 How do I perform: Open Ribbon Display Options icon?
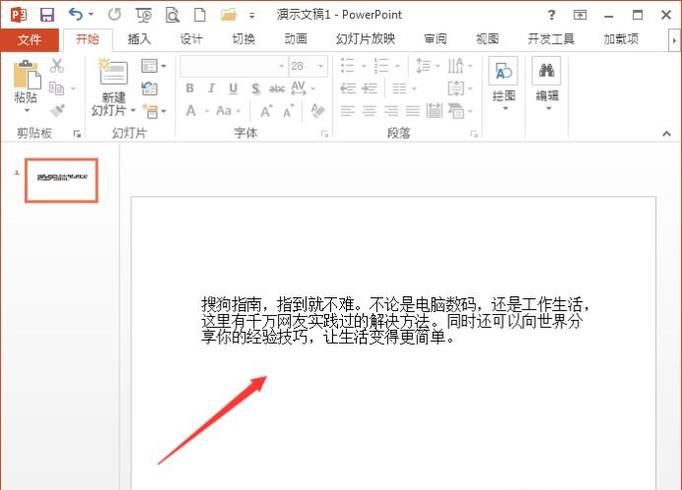580,15
